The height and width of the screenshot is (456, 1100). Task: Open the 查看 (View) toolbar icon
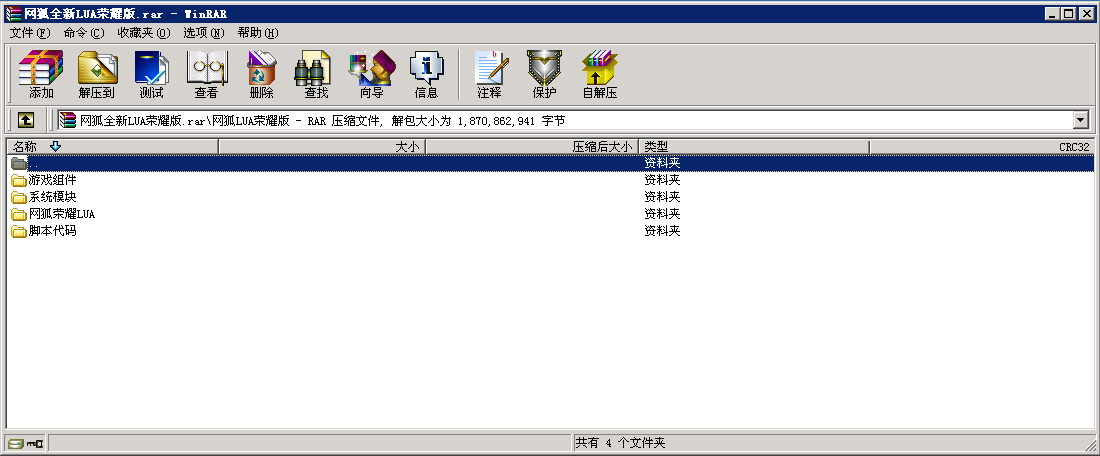206,74
